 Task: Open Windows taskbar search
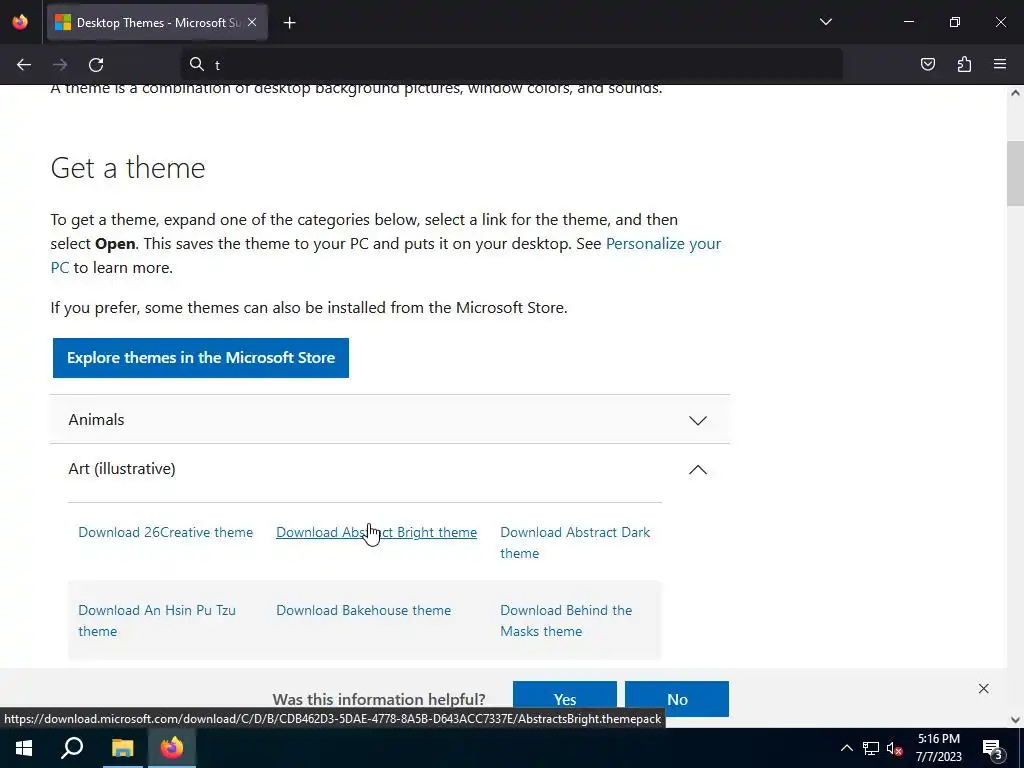click(x=72, y=748)
